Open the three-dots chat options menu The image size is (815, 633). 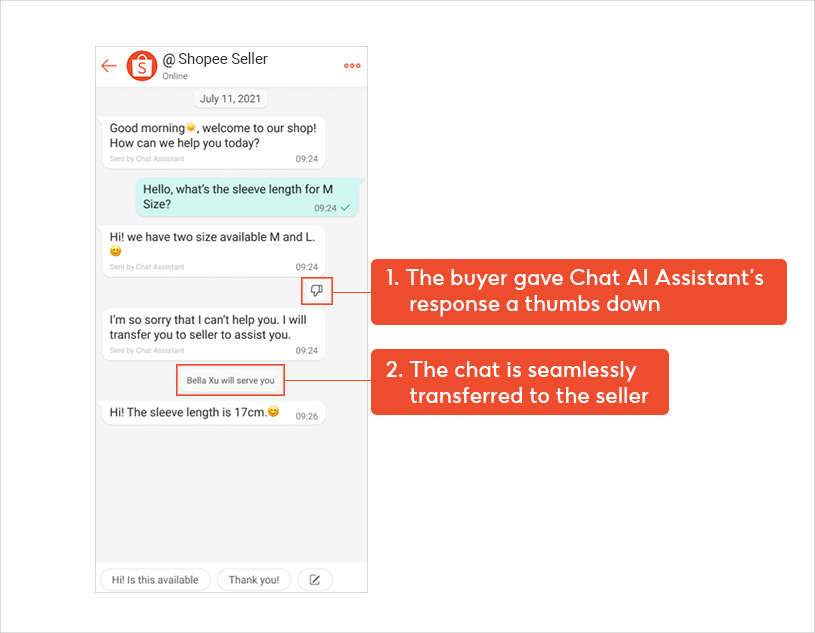coord(352,65)
